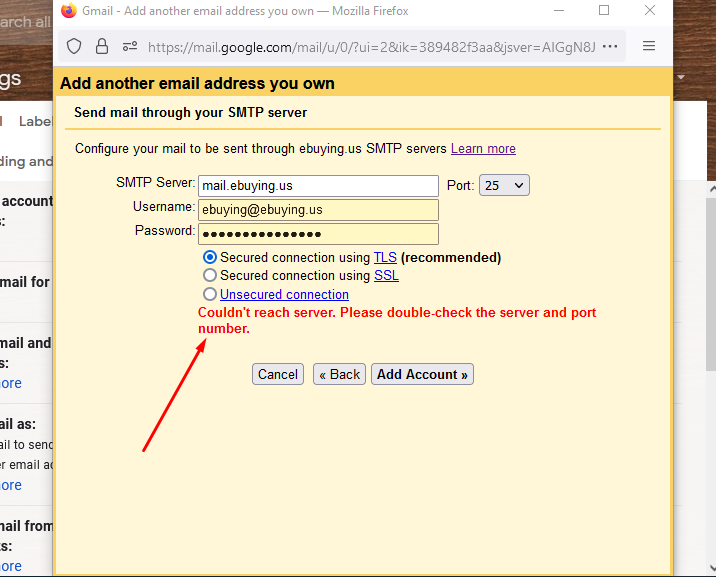
Task: Open the site permissions icon in address bar
Action: (130, 46)
